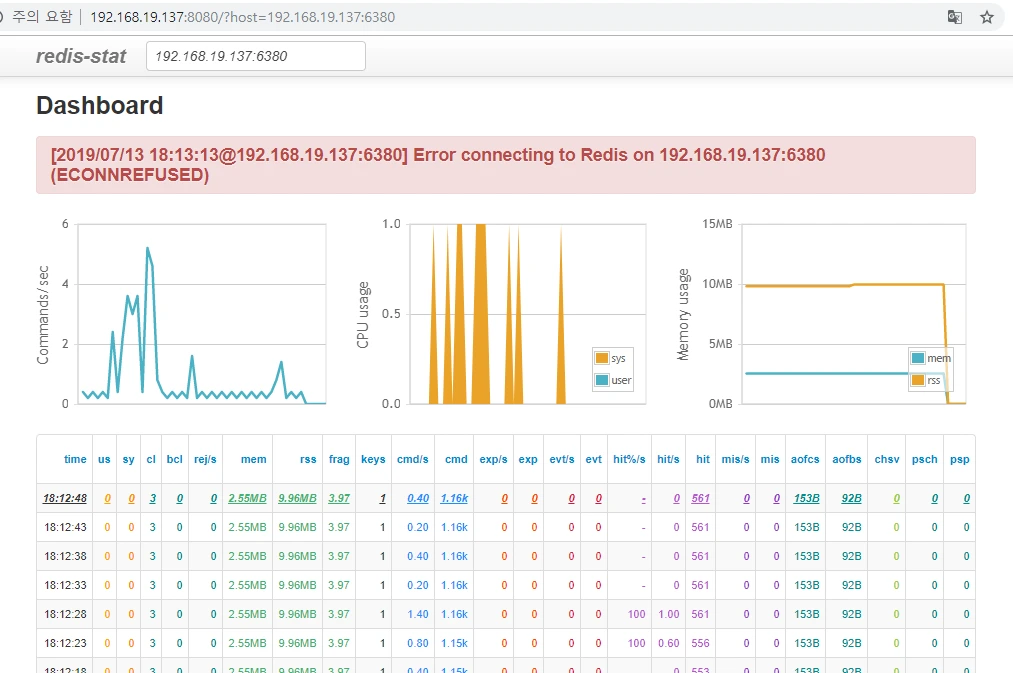Image resolution: width=1013 pixels, height=673 pixels.
Task: Click the Memory usage chart
Action: (x=853, y=314)
